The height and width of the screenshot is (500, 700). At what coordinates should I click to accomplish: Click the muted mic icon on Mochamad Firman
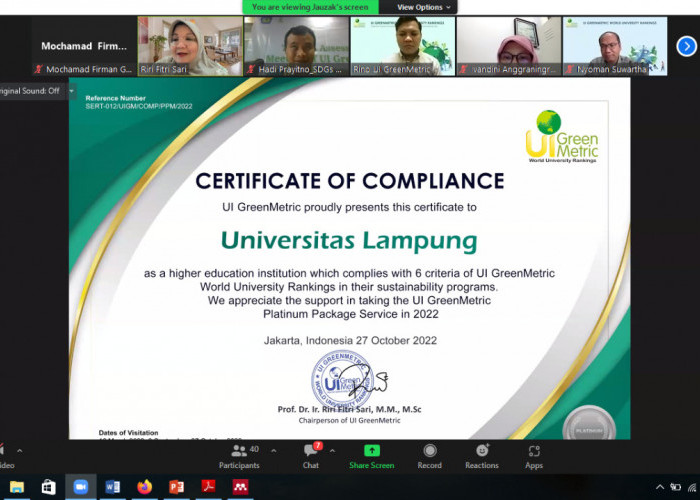[39, 69]
